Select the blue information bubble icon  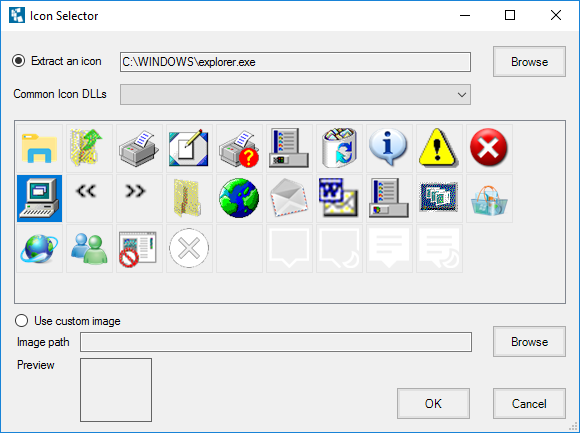[x=389, y=149]
